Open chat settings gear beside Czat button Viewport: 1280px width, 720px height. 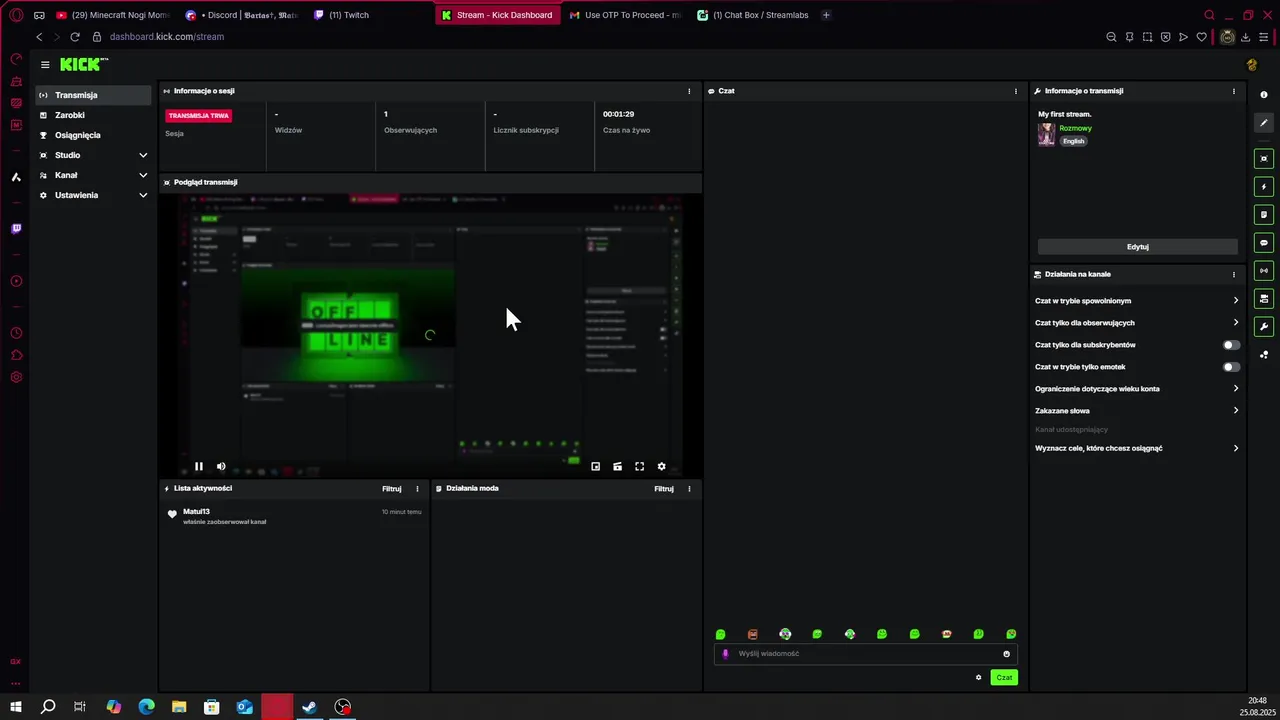click(978, 677)
